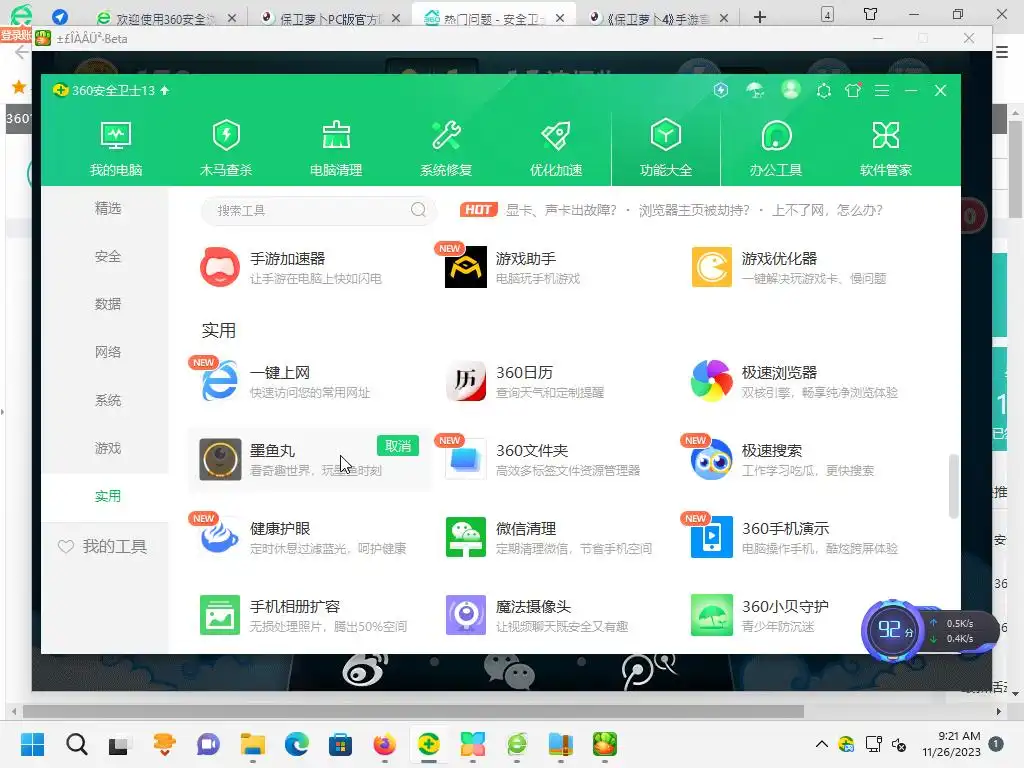Switch to browser tab 热门问题 - 安全卫士

494,18
